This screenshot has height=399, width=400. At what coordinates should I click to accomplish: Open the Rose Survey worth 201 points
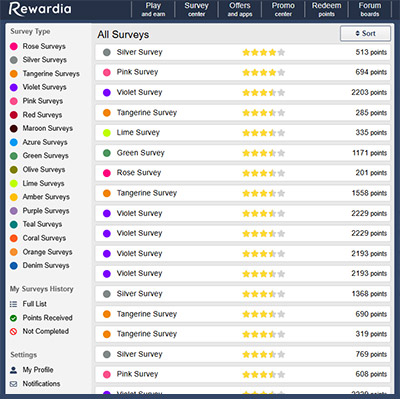pyautogui.click(x=243, y=173)
